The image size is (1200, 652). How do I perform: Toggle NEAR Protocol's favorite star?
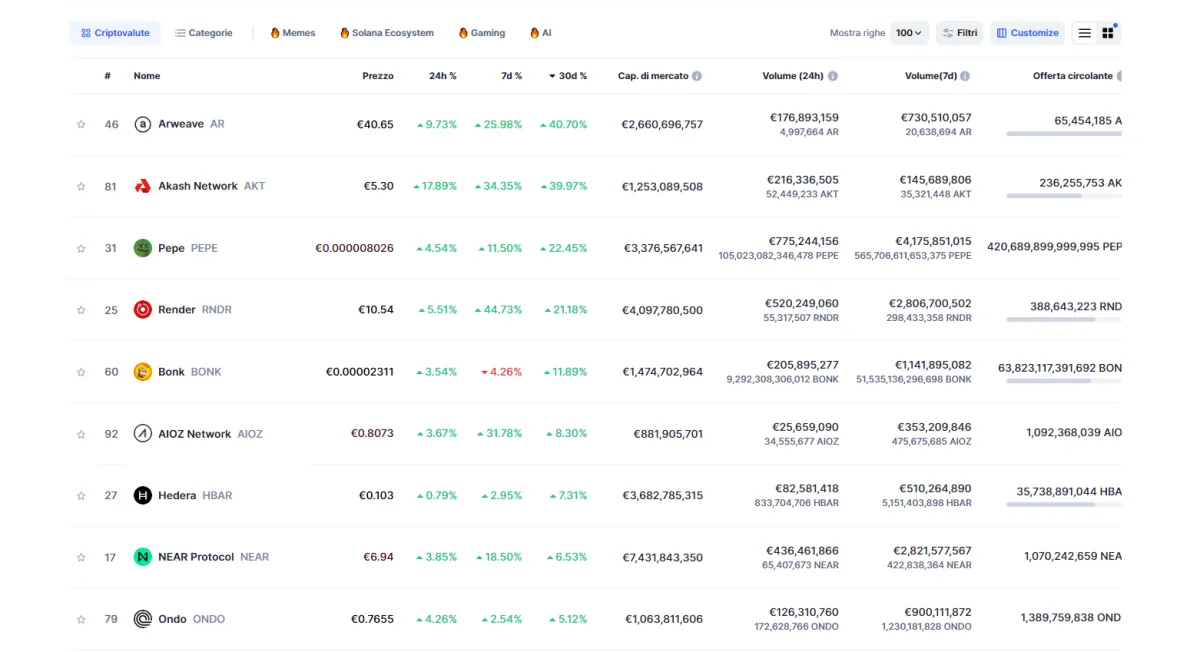[x=81, y=558]
